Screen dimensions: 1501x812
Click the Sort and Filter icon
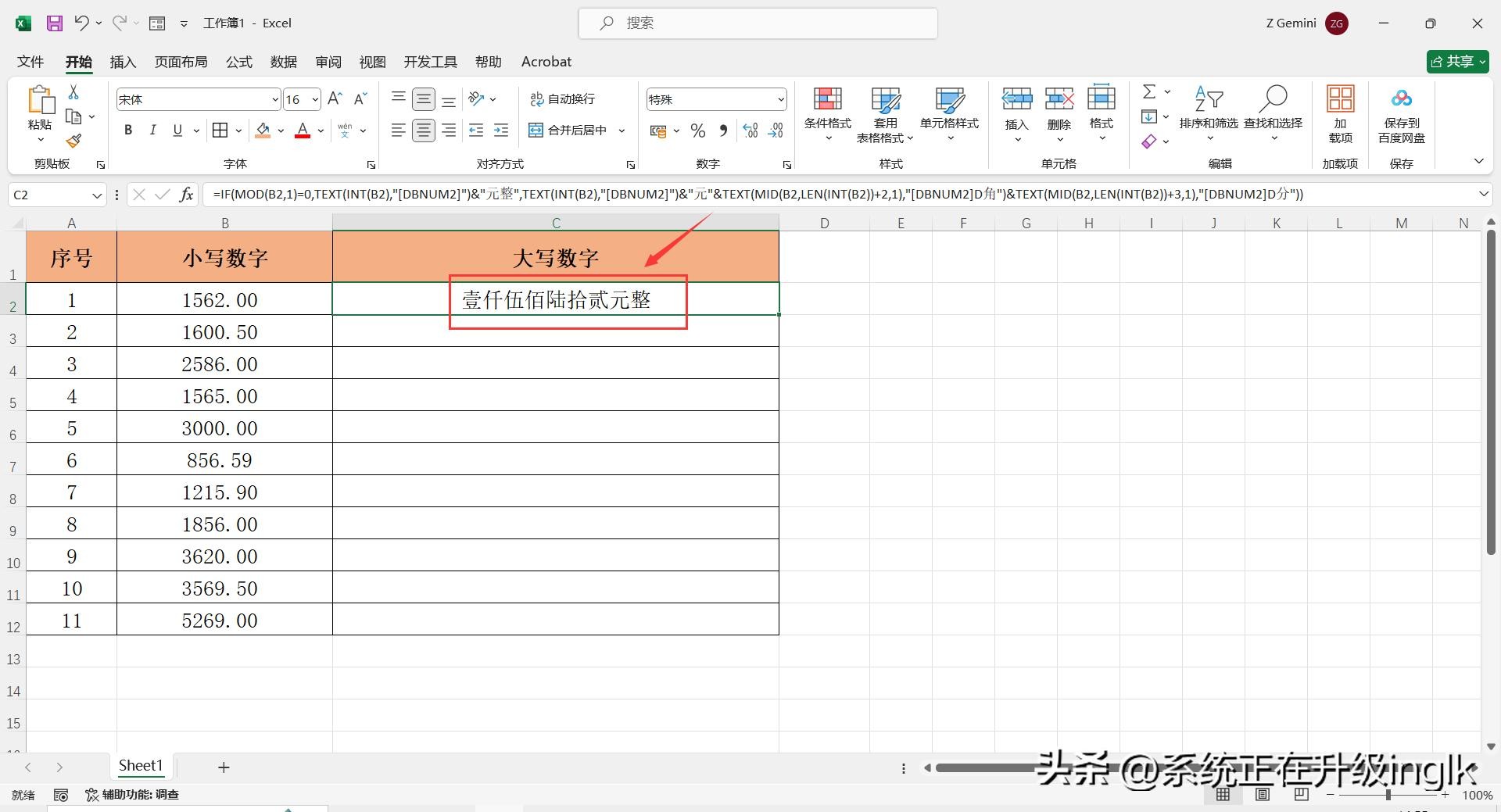pyautogui.click(x=1208, y=100)
